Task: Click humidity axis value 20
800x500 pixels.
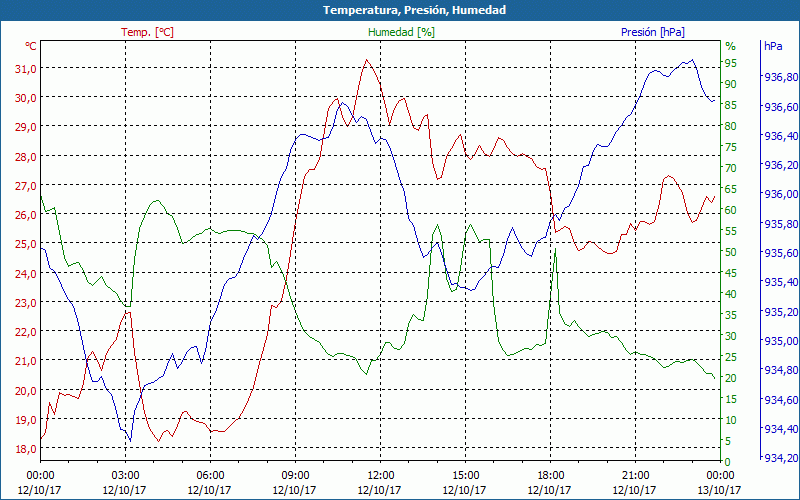Action: [x=731, y=378]
